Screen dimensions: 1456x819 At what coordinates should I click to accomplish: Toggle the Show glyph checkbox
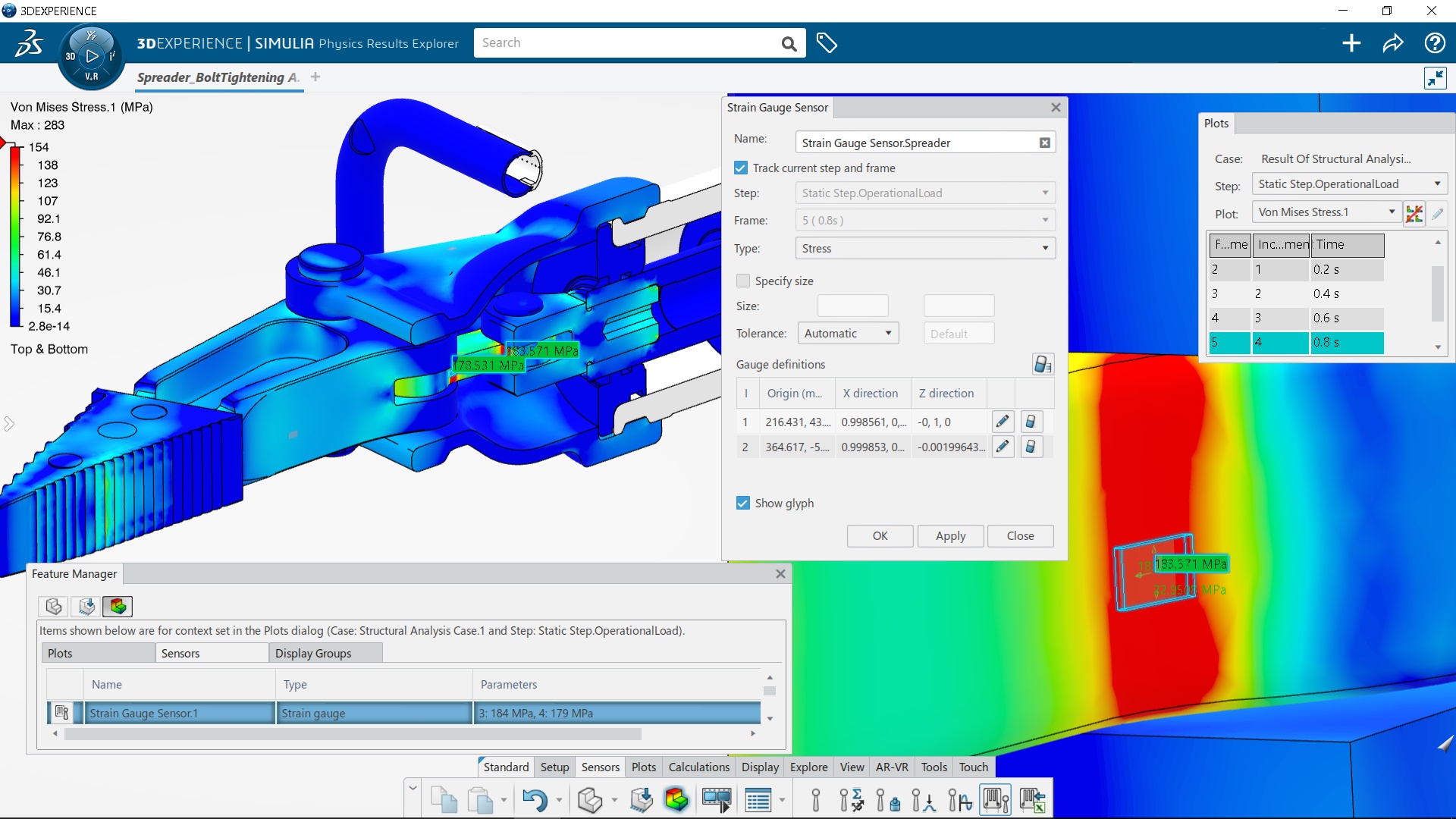click(742, 502)
